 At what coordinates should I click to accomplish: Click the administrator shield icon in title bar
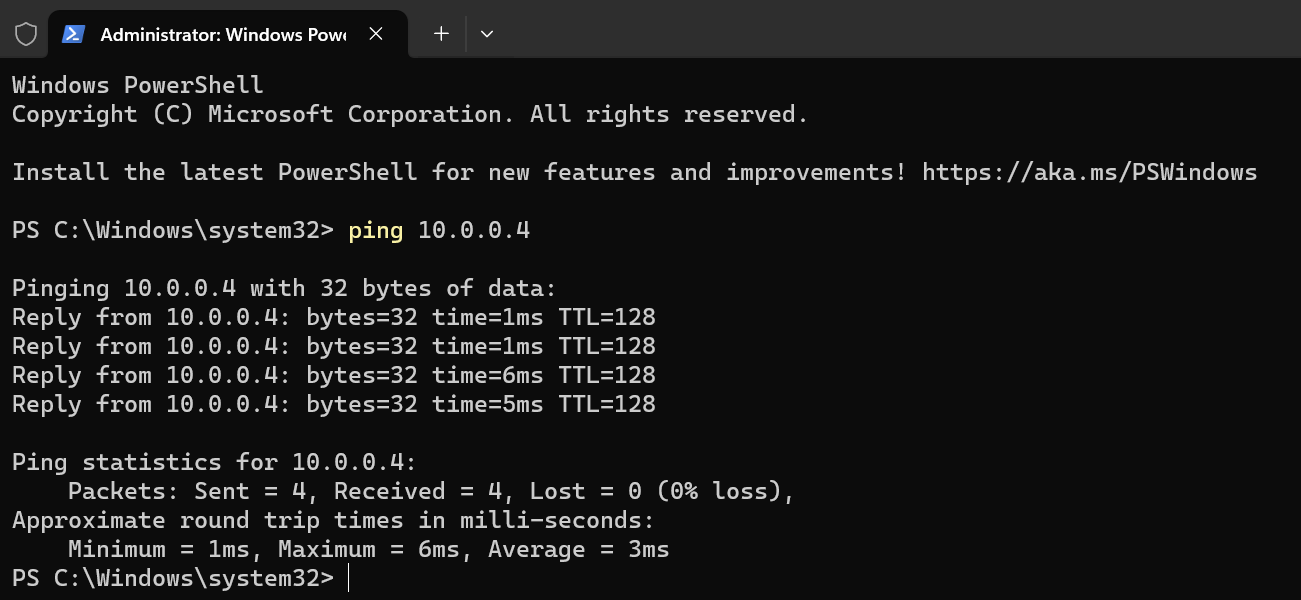coord(26,34)
